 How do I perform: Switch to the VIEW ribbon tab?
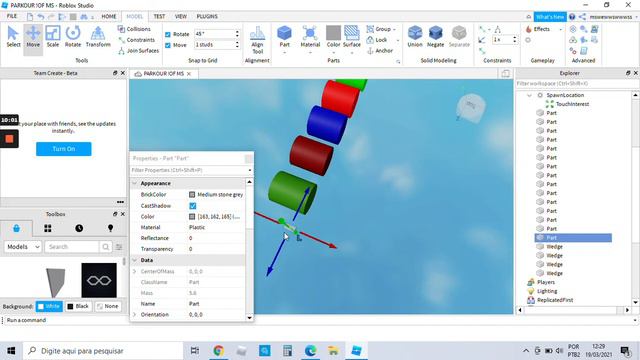coord(181,16)
